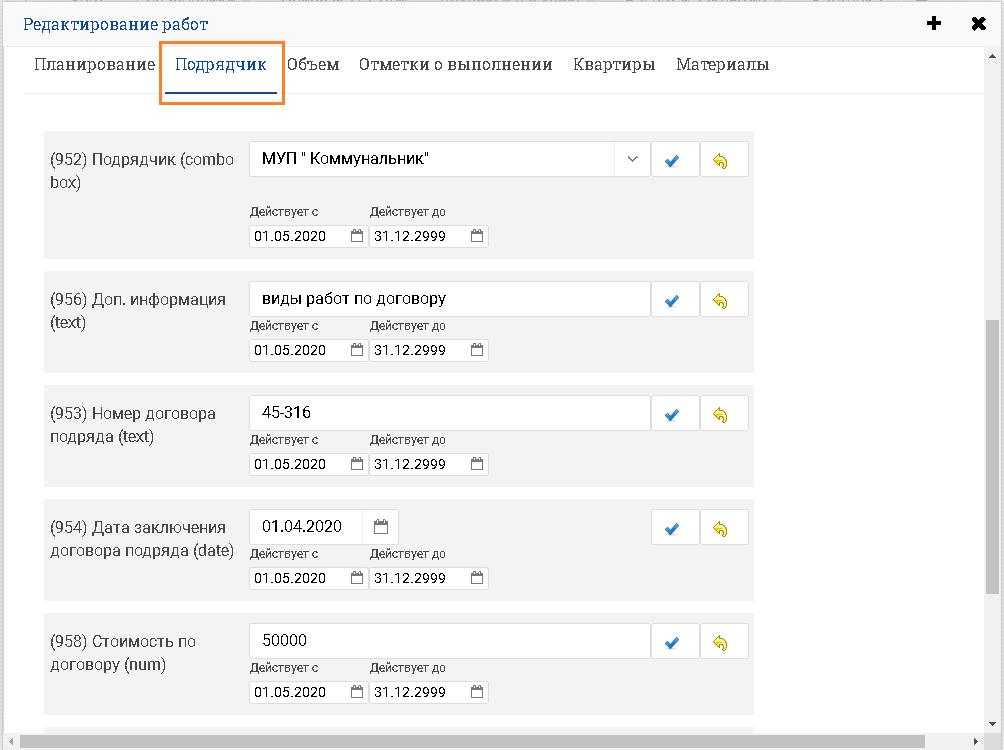Save Доп. информация field with checkmark icon

click(674, 300)
